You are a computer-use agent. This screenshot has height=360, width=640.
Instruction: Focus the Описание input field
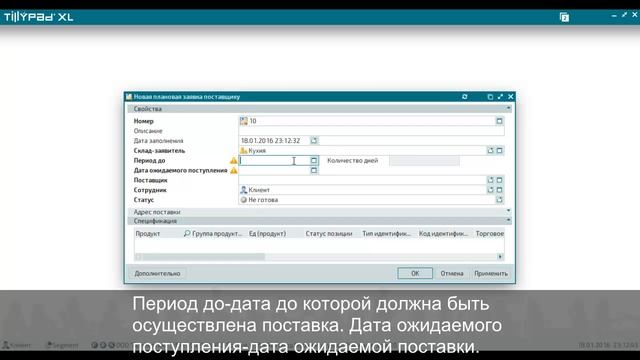[371, 131]
